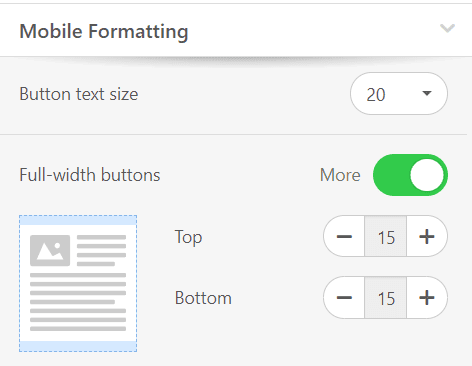Toggle the Full-width buttons switch off
This screenshot has height=366, width=472.
click(410, 175)
